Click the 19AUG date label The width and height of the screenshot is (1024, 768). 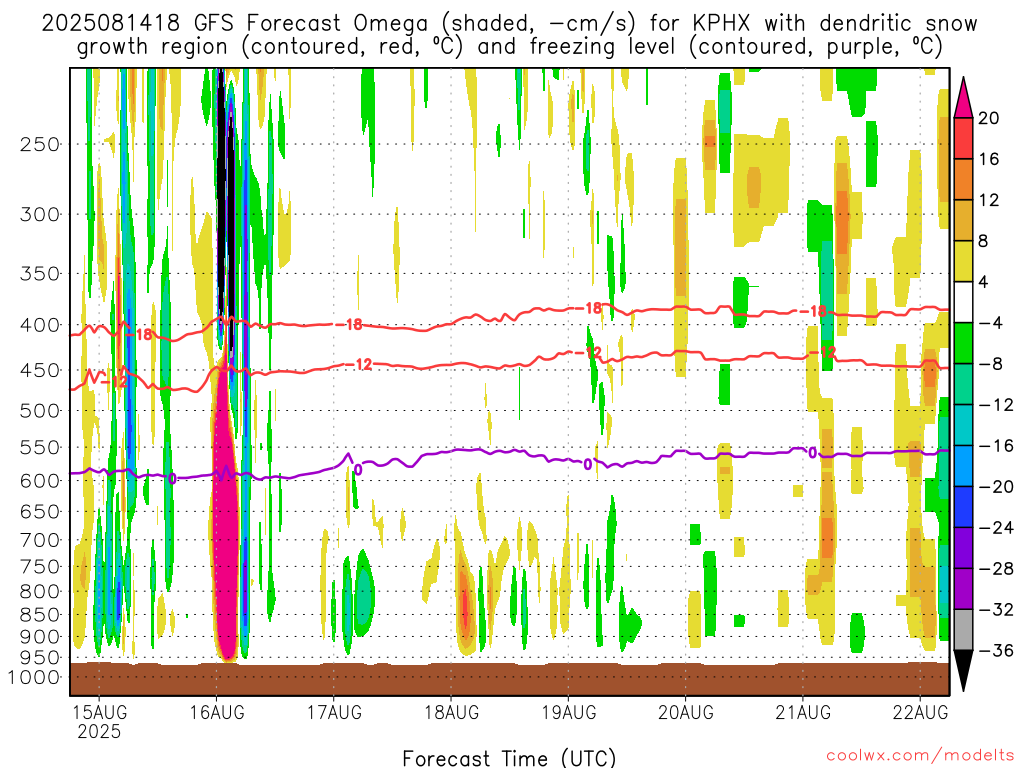coord(568,712)
